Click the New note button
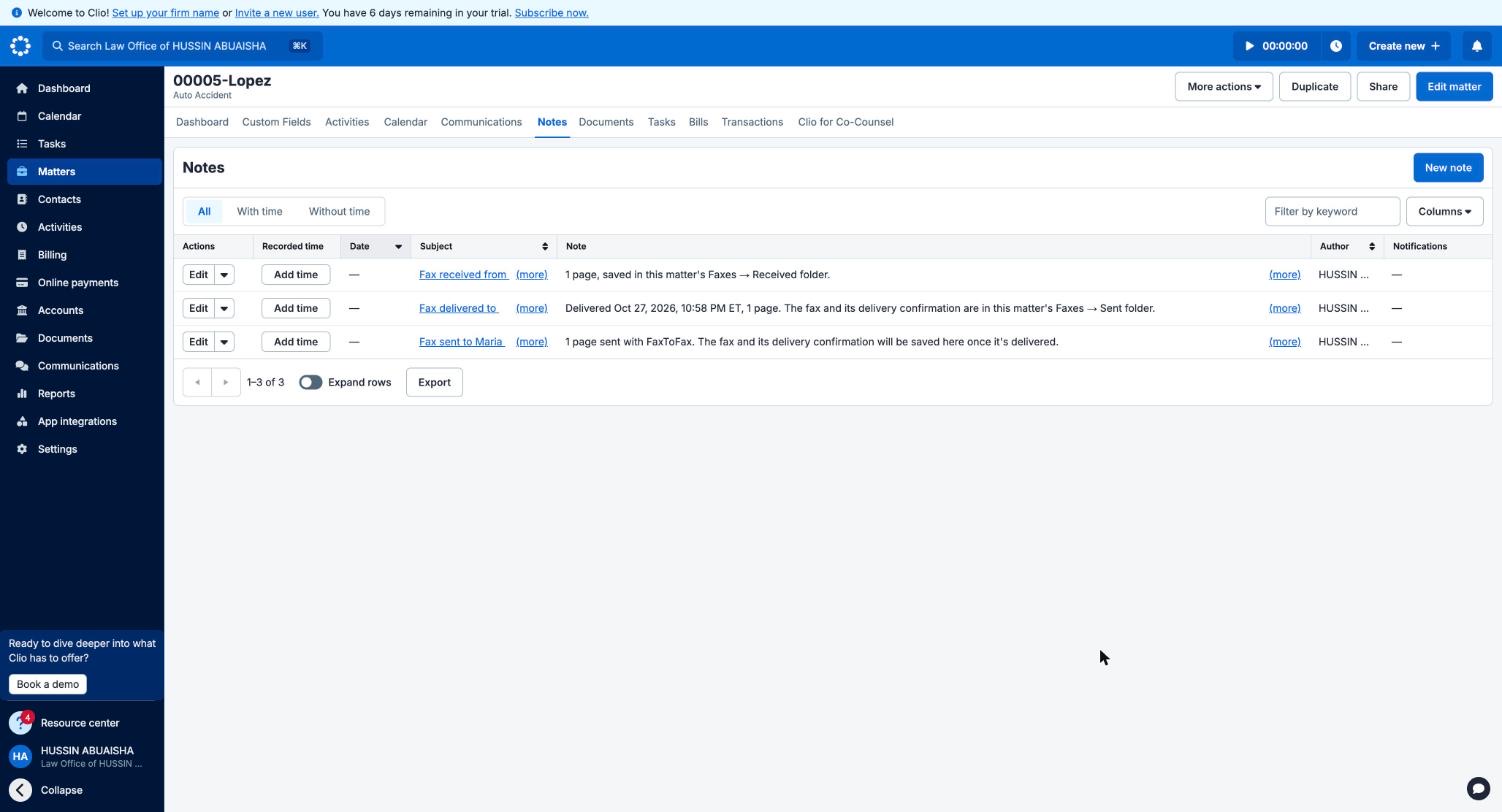The height and width of the screenshot is (812, 1502). tap(1447, 168)
